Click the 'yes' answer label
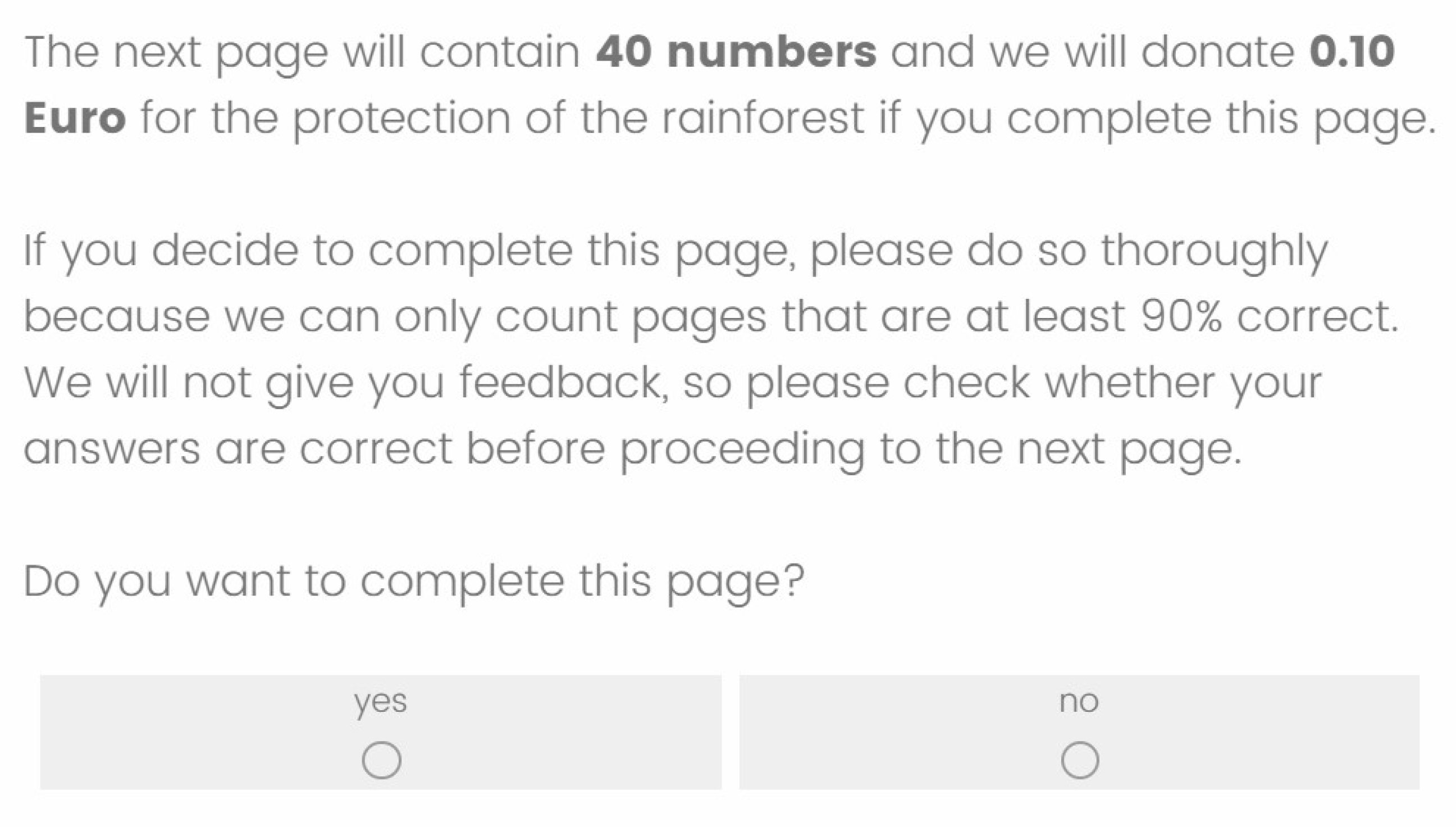This screenshot has height=827, width=1456. pos(380,702)
